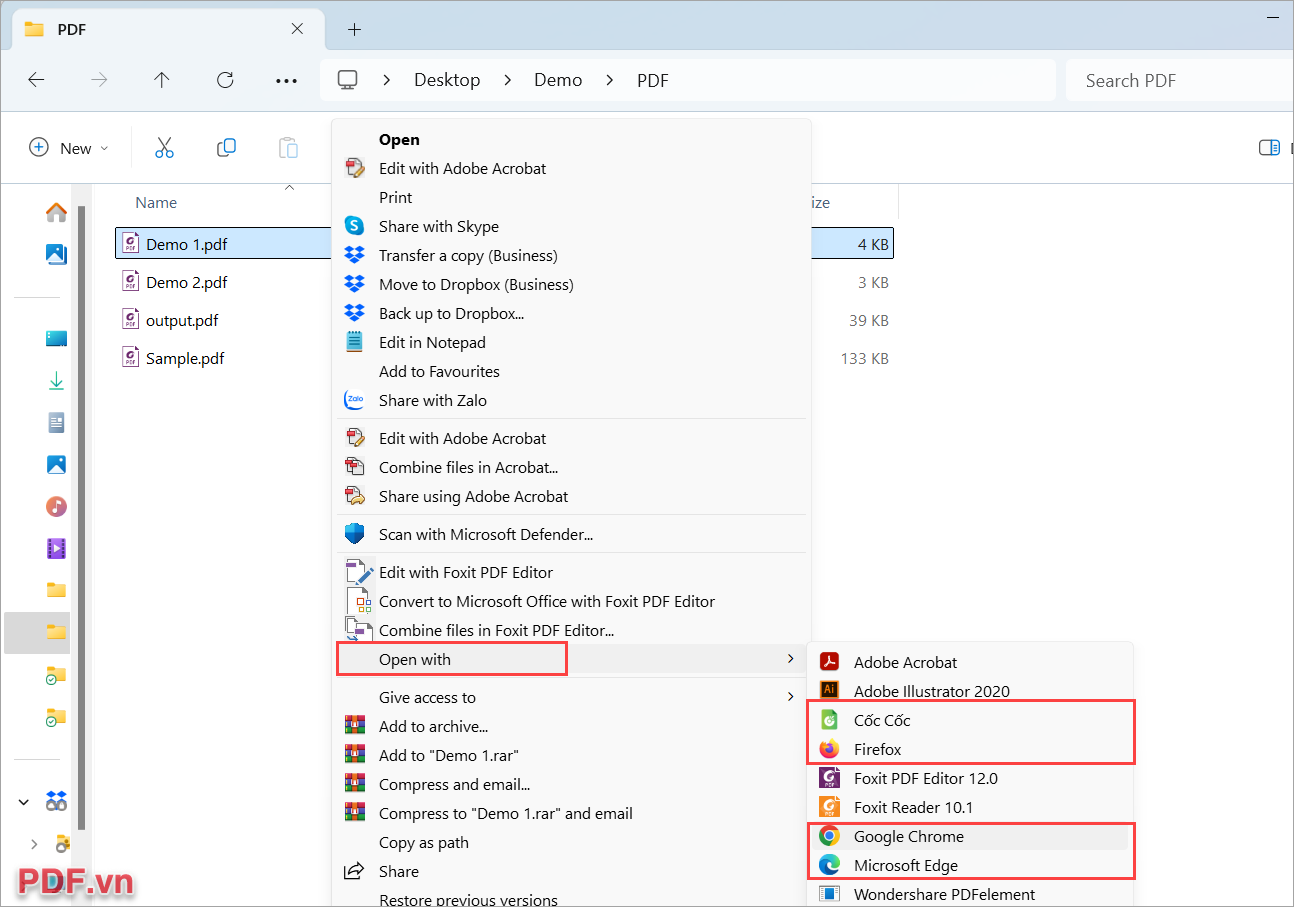The width and height of the screenshot is (1294, 907).
Task: Choose Edit in Notepad
Action: [x=571, y=342]
